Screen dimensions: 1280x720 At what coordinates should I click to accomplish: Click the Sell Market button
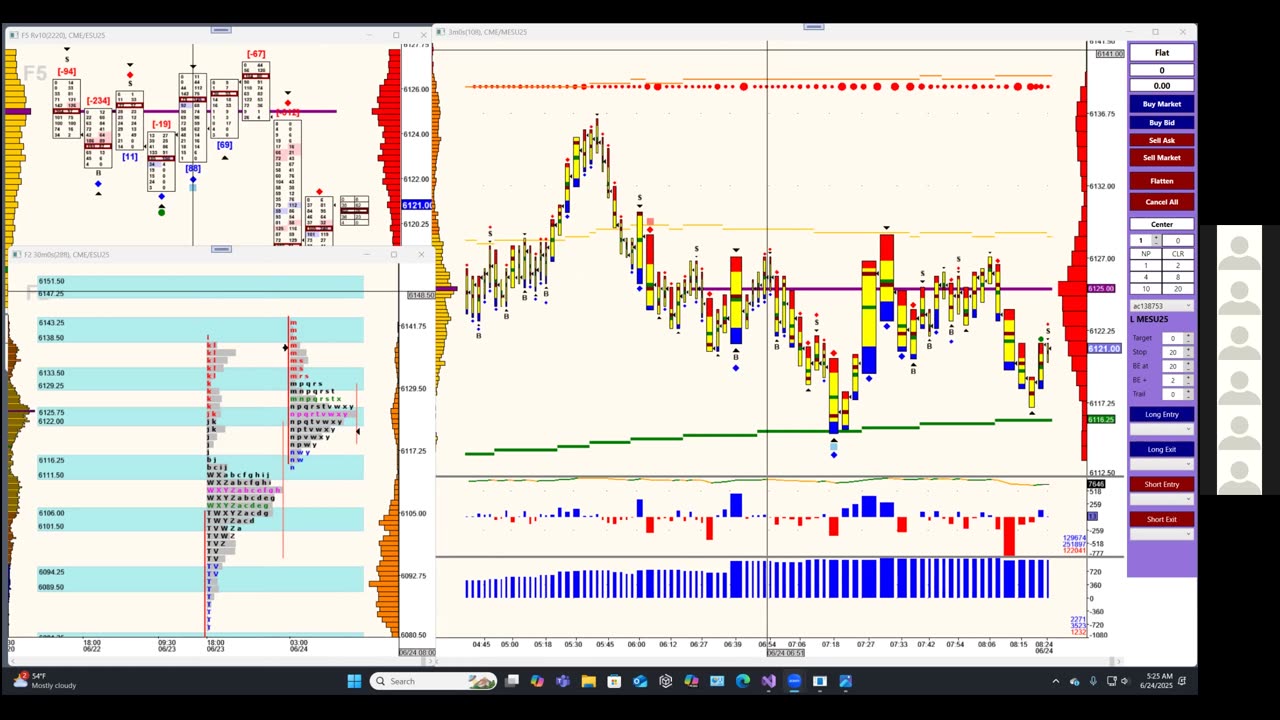(x=1162, y=158)
